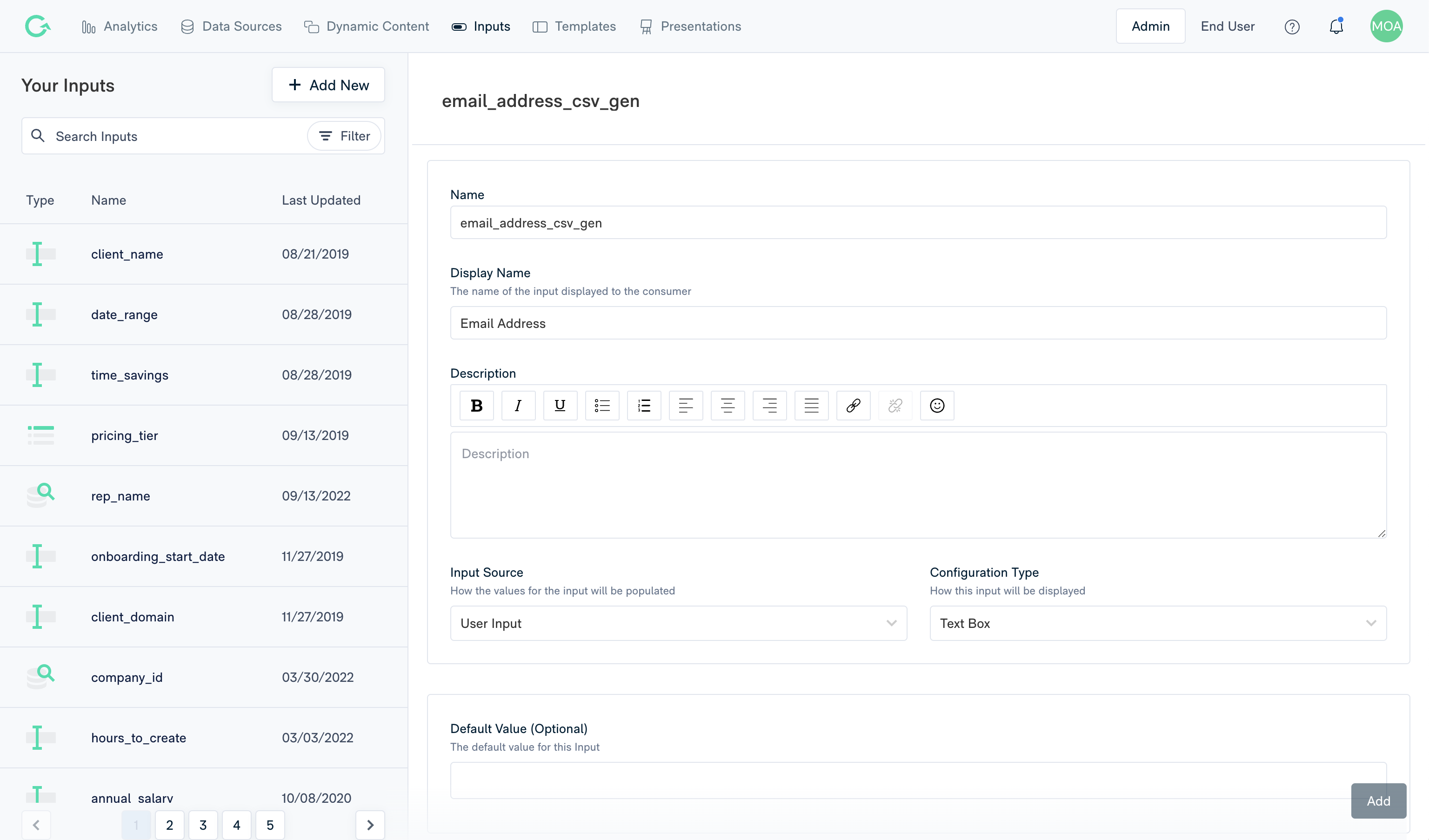This screenshot has height=840, width=1429.
Task: Sort by Last Updated column header
Action: 321,200
